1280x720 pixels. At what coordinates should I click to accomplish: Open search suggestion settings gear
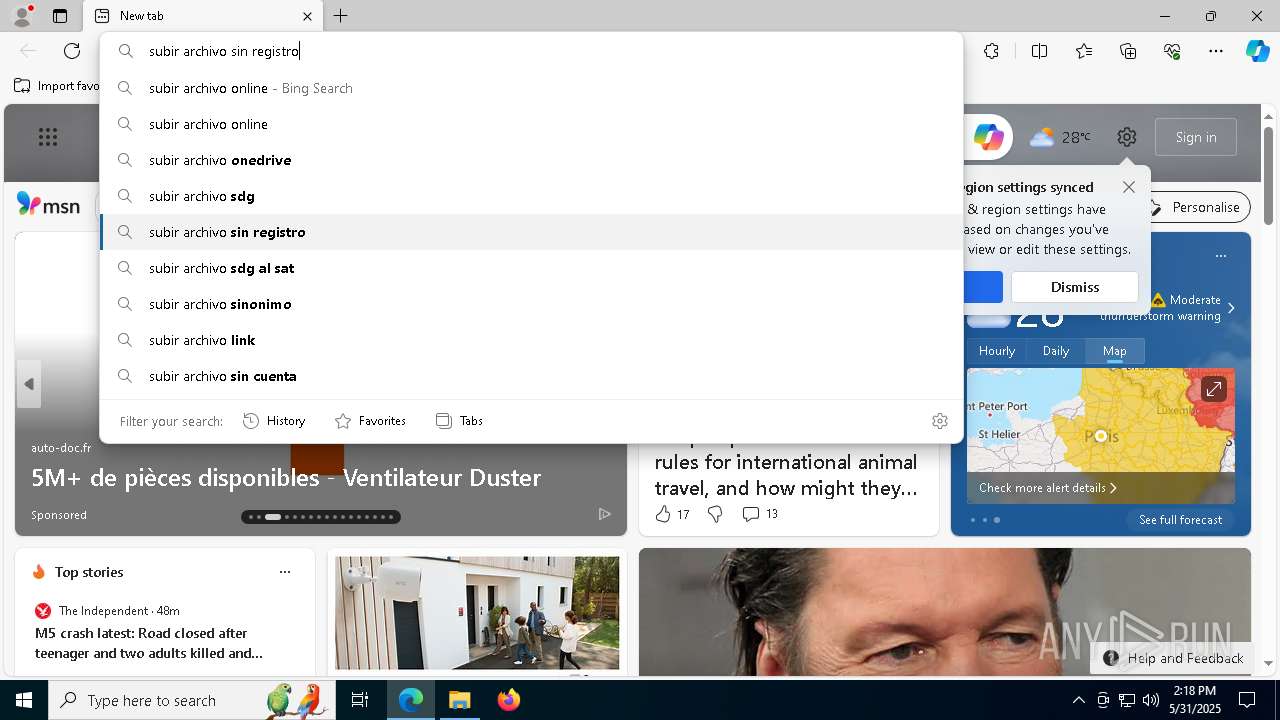[x=939, y=421]
